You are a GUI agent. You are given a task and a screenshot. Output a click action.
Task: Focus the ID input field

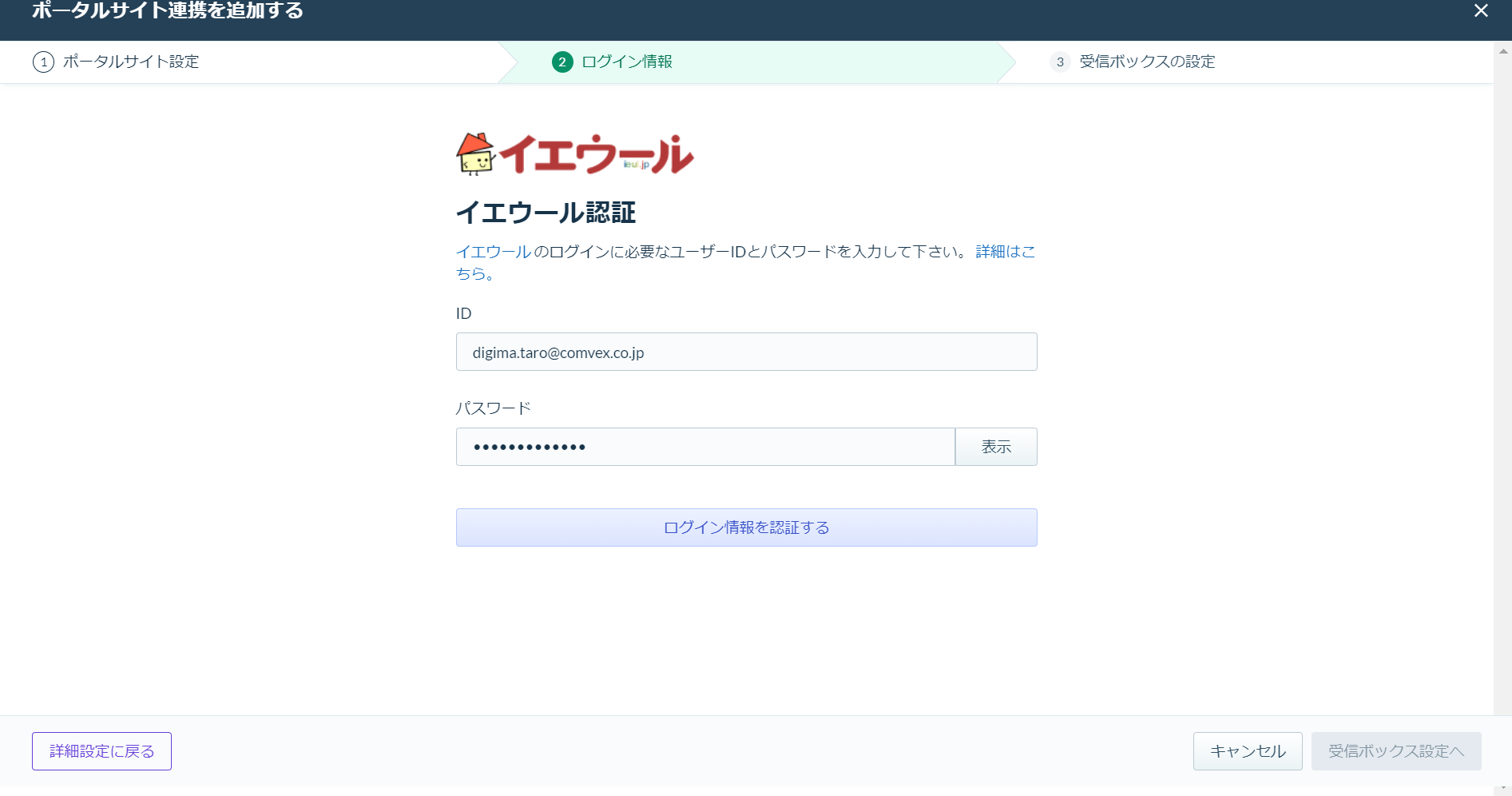point(746,352)
